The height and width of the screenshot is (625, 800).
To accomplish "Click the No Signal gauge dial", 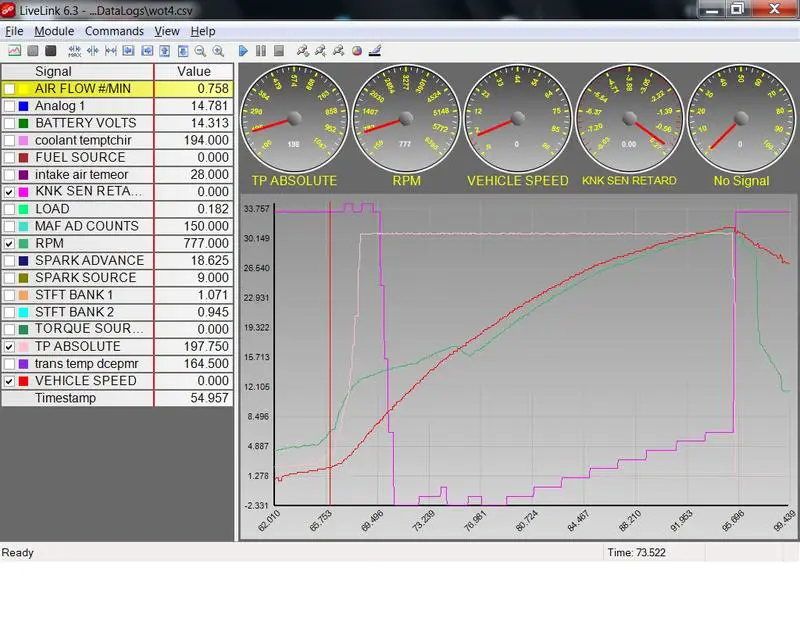I will point(741,119).
